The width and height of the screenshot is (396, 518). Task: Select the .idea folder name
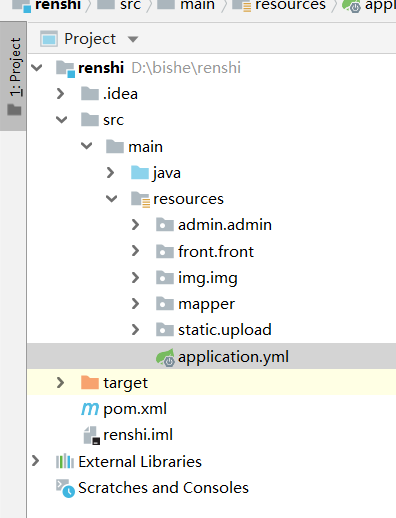click(x=120, y=94)
